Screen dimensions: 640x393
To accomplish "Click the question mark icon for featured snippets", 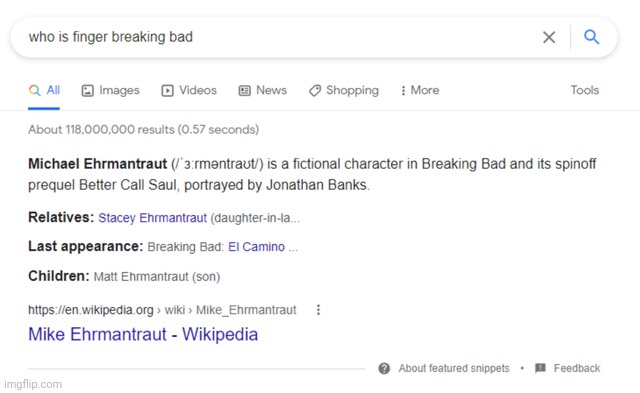I will click(384, 368).
